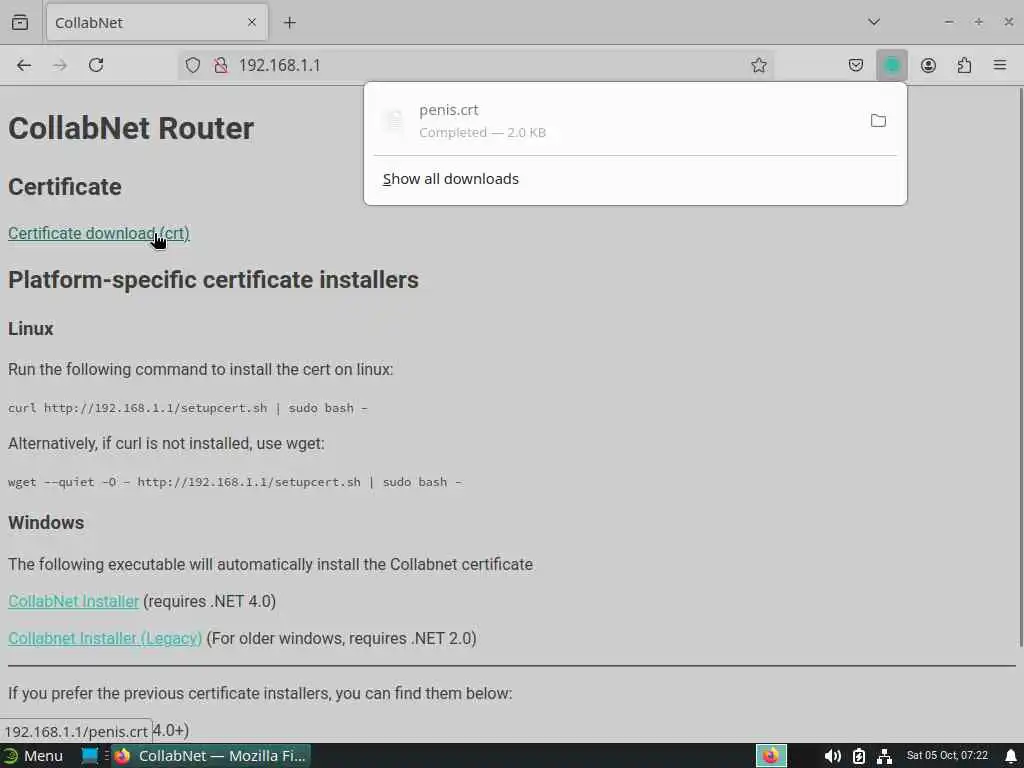Screen dimensions: 1024x768
Task: Click Platform-specific certificate installers heading
Action: click(214, 280)
